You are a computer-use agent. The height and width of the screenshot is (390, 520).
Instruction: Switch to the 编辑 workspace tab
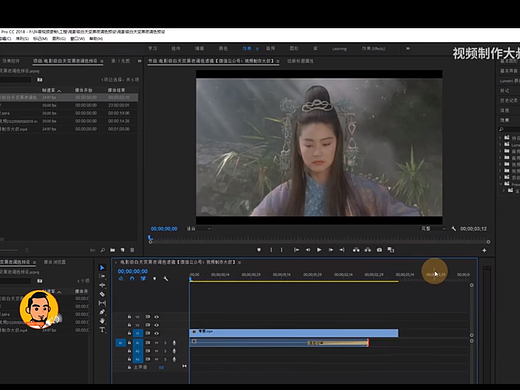(x=199, y=49)
